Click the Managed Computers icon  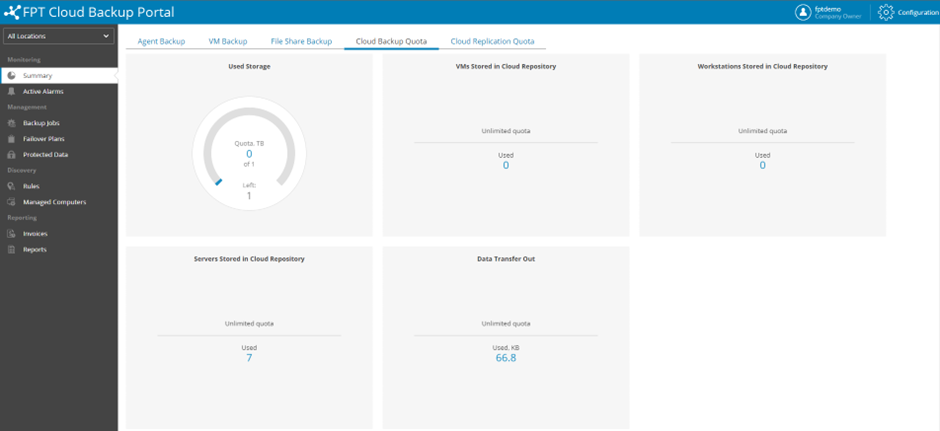point(12,202)
